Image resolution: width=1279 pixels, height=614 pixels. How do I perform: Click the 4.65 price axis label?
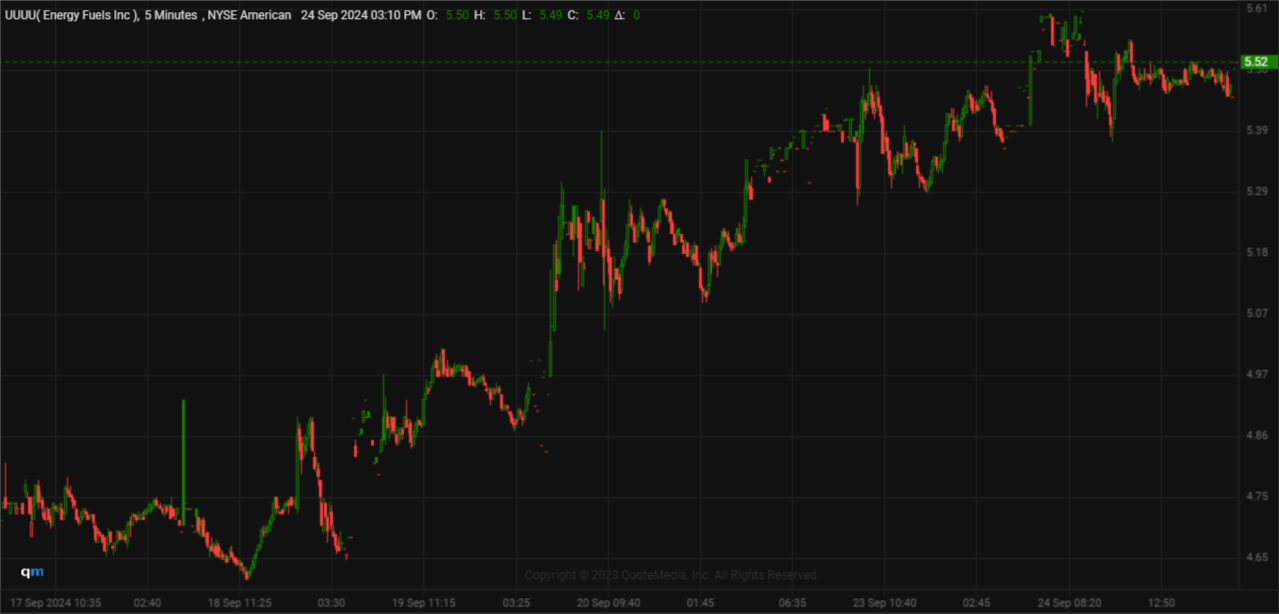click(x=1256, y=557)
